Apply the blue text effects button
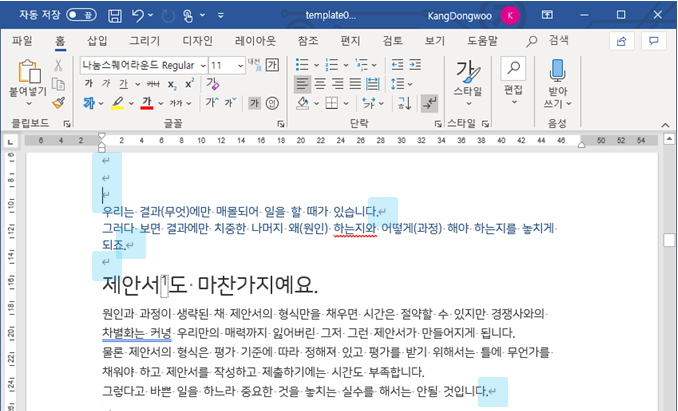This screenshot has width=678, height=411. [89, 103]
